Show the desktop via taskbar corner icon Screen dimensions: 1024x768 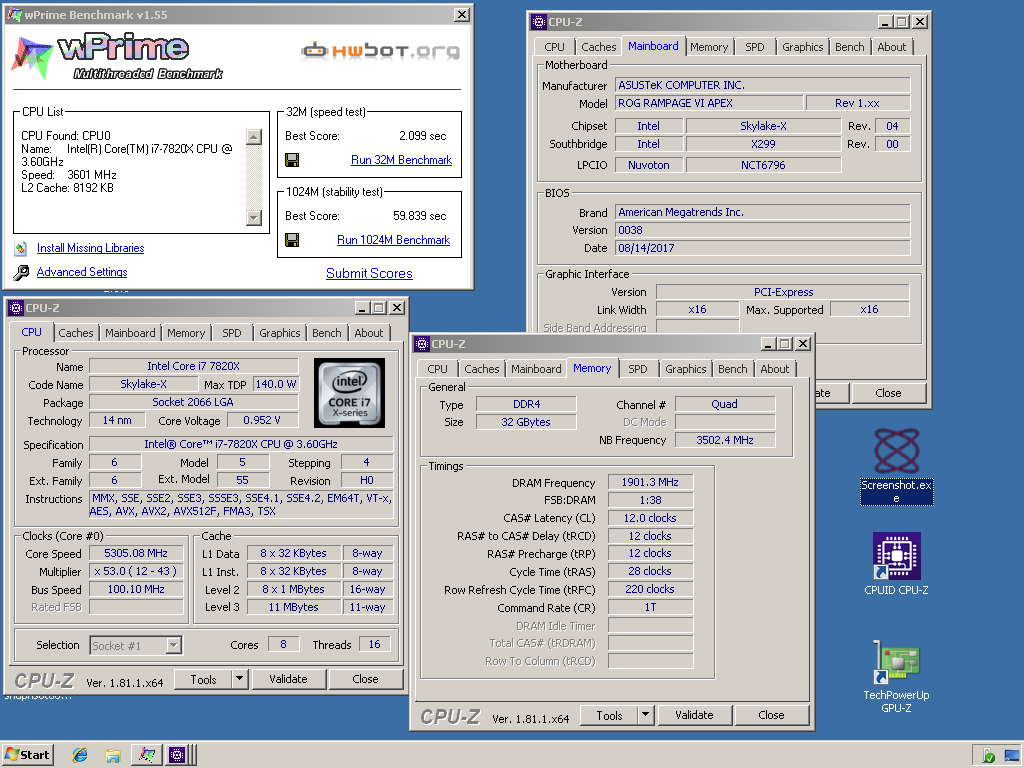[1013, 756]
